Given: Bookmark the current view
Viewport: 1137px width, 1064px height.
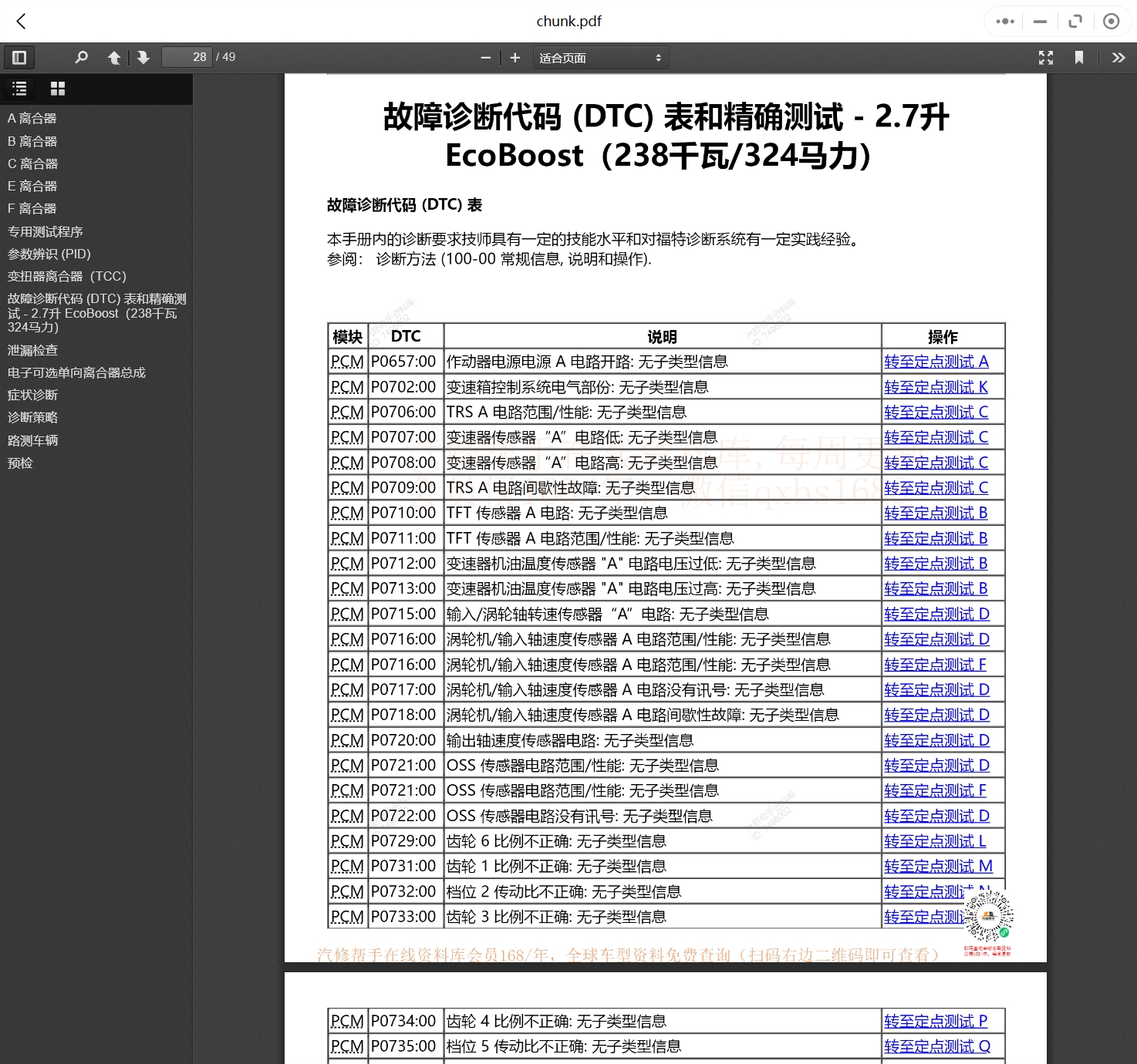Looking at the screenshot, I should (x=1079, y=57).
